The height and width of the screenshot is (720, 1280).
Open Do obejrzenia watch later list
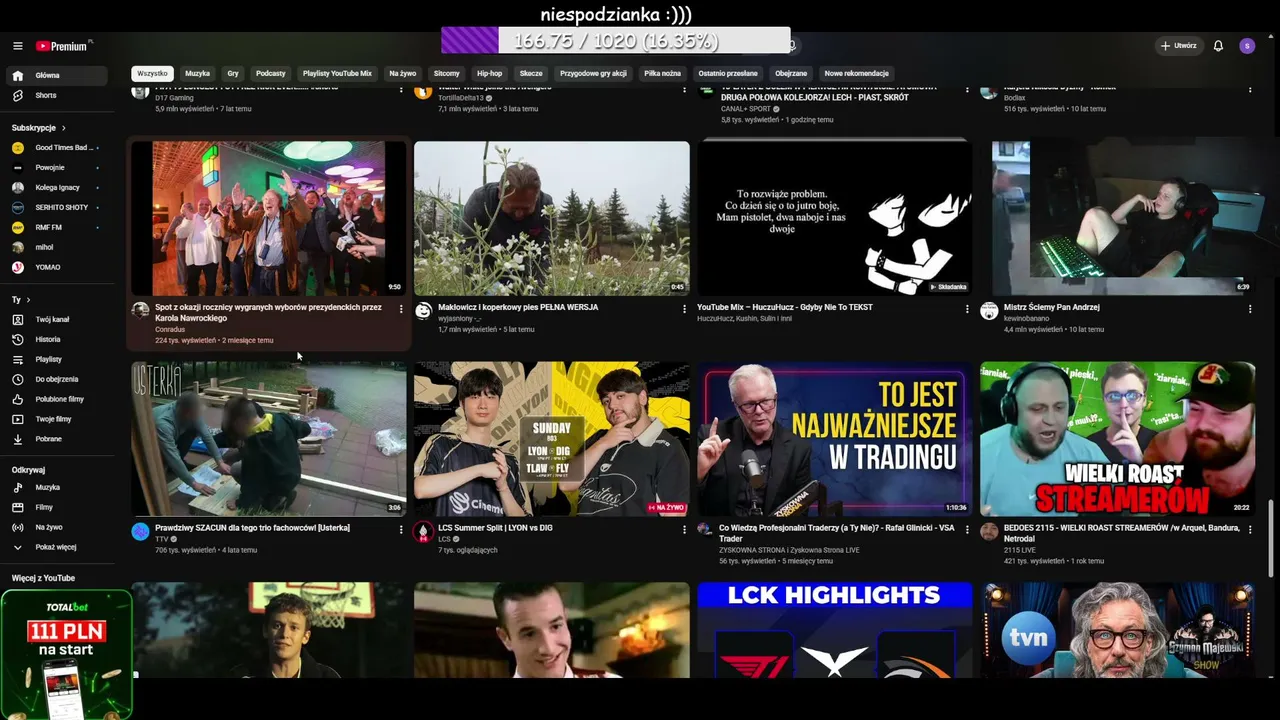[x=55, y=380]
